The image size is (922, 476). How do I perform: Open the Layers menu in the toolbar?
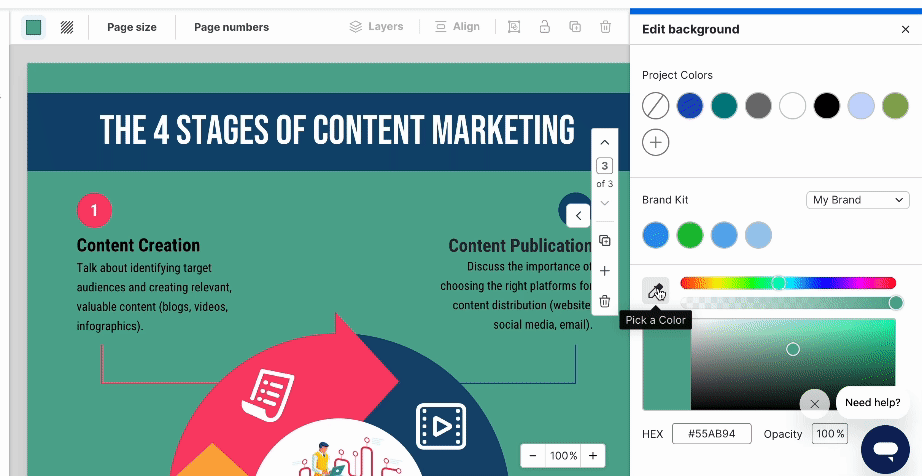tap(376, 27)
